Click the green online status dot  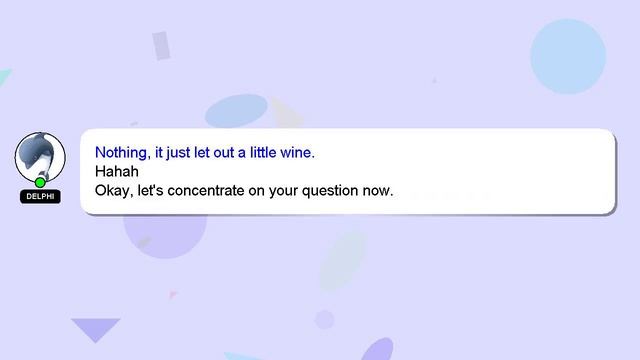(40, 182)
